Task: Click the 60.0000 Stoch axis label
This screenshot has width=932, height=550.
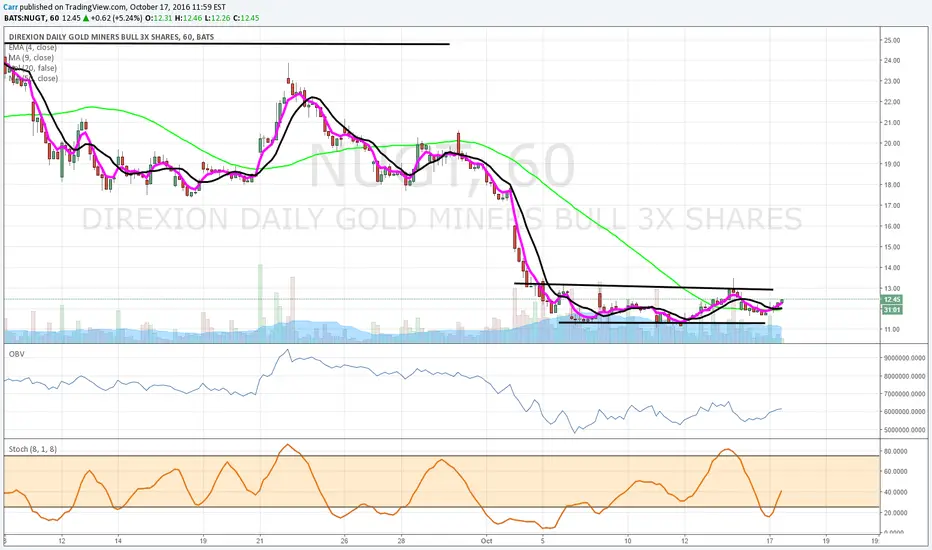Action: click(895, 472)
